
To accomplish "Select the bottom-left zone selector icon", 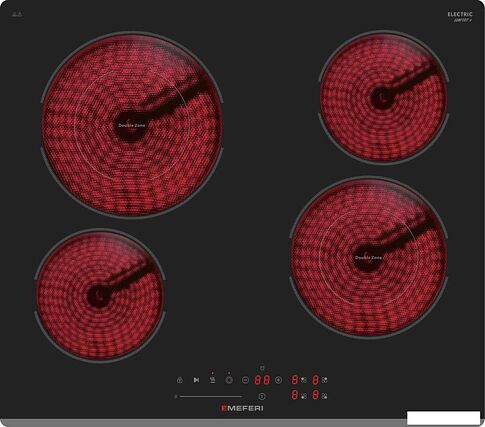I will click(x=304, y=396).
